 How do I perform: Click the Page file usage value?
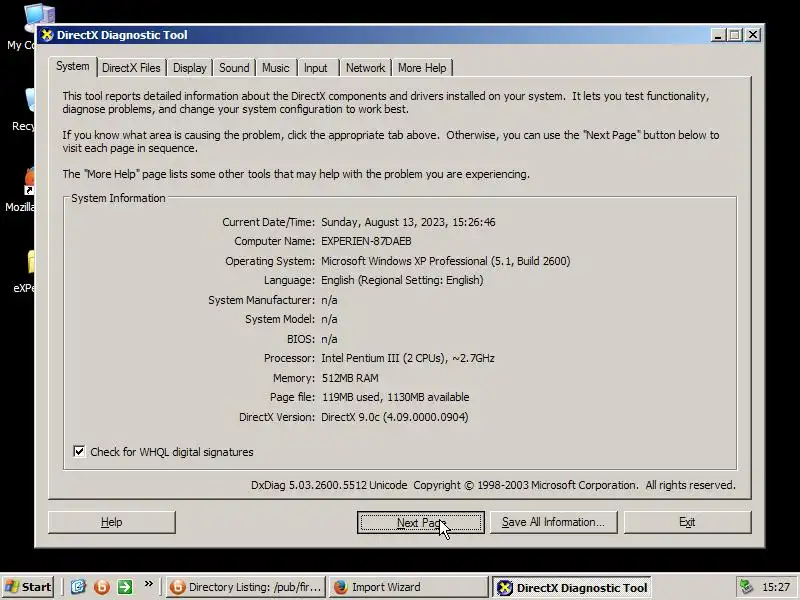(395, 397)
